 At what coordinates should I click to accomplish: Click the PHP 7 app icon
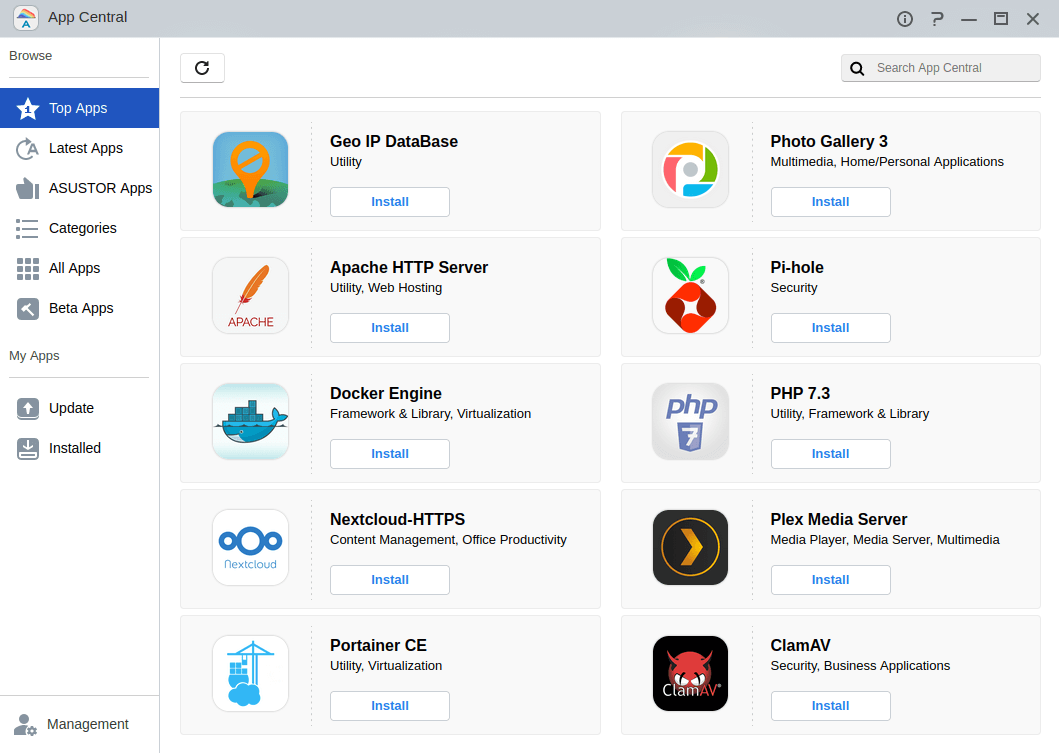690,421
